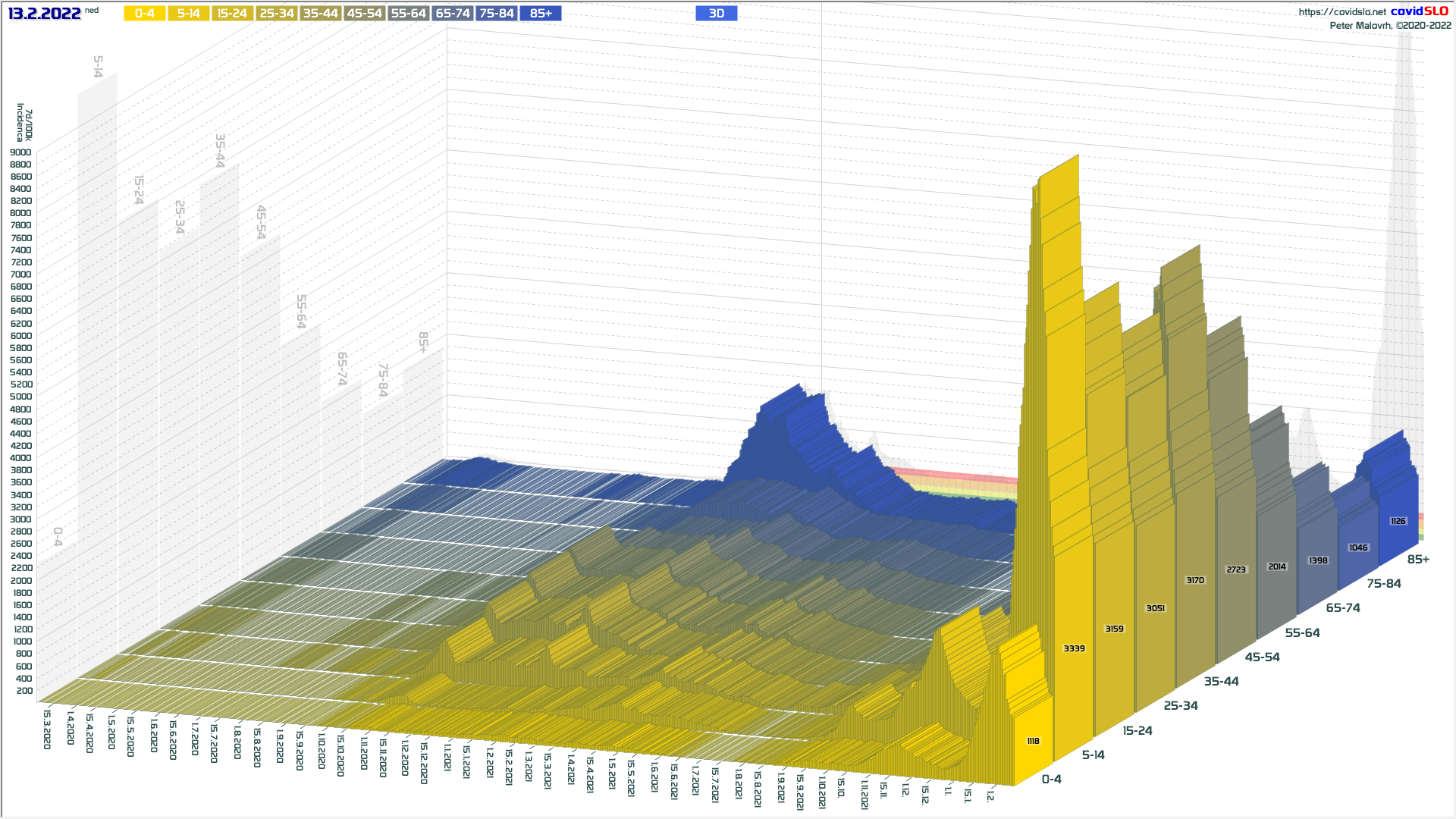Click the 25-34 age legend swatch

276,14
